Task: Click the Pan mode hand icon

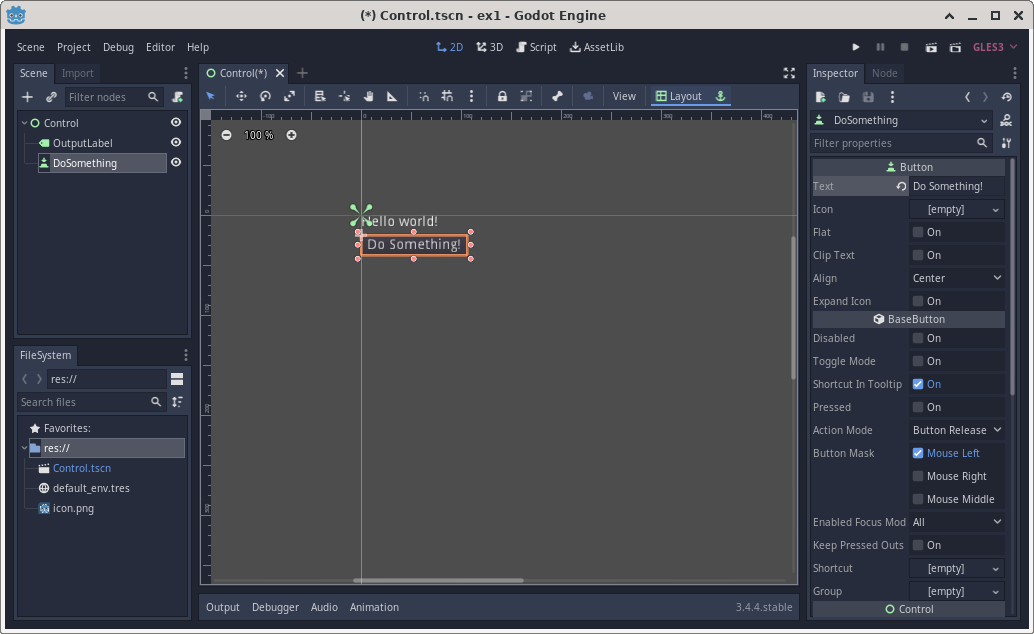Action: [368, 96]
